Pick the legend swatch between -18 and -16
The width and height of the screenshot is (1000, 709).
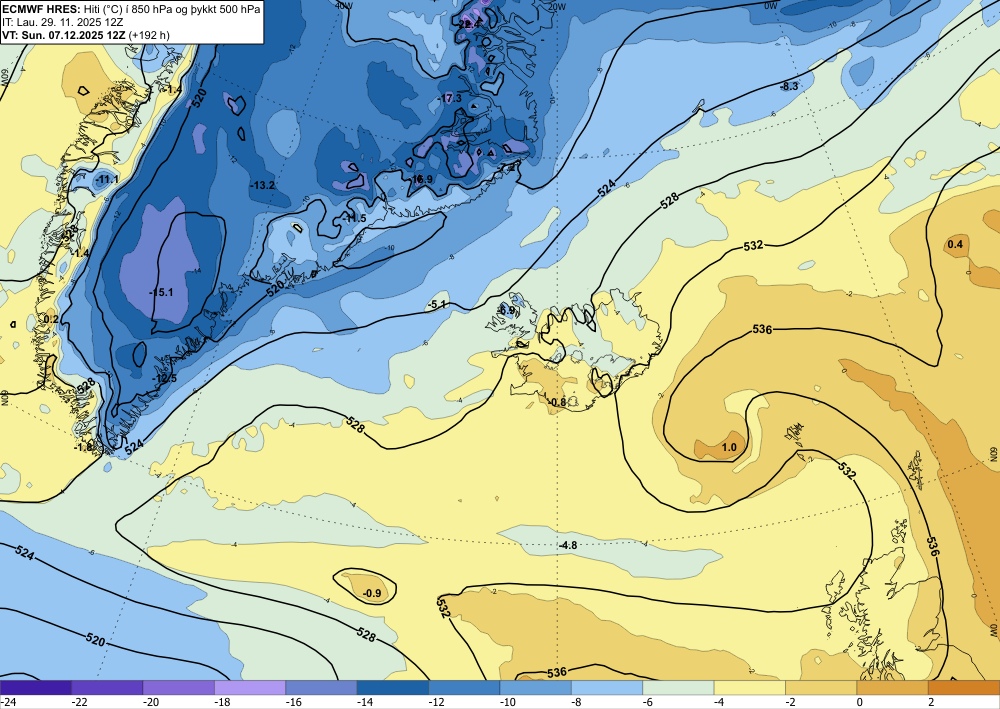click(250, 688)
